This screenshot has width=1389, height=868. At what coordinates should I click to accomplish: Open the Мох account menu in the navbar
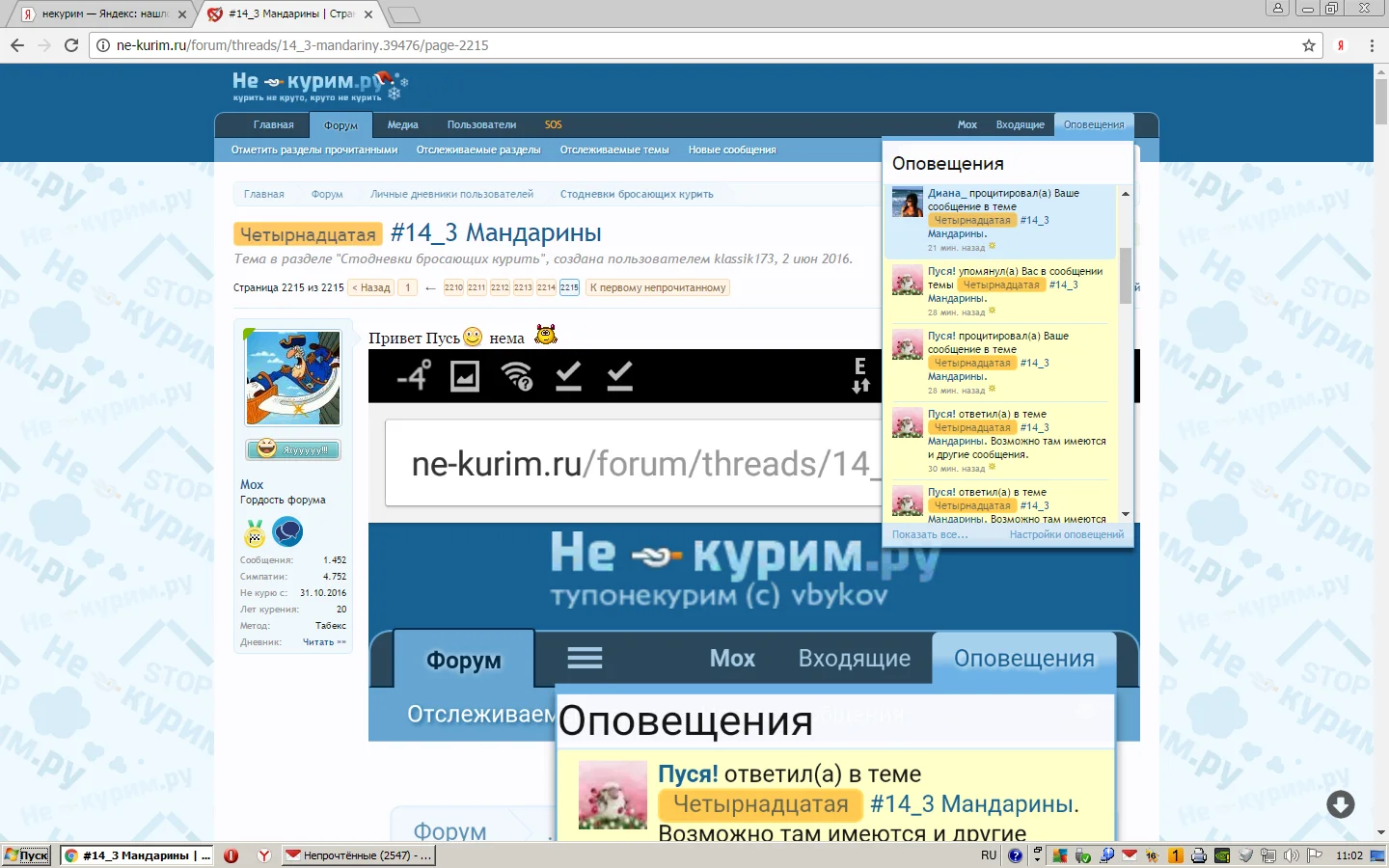(x=967, y=125)
